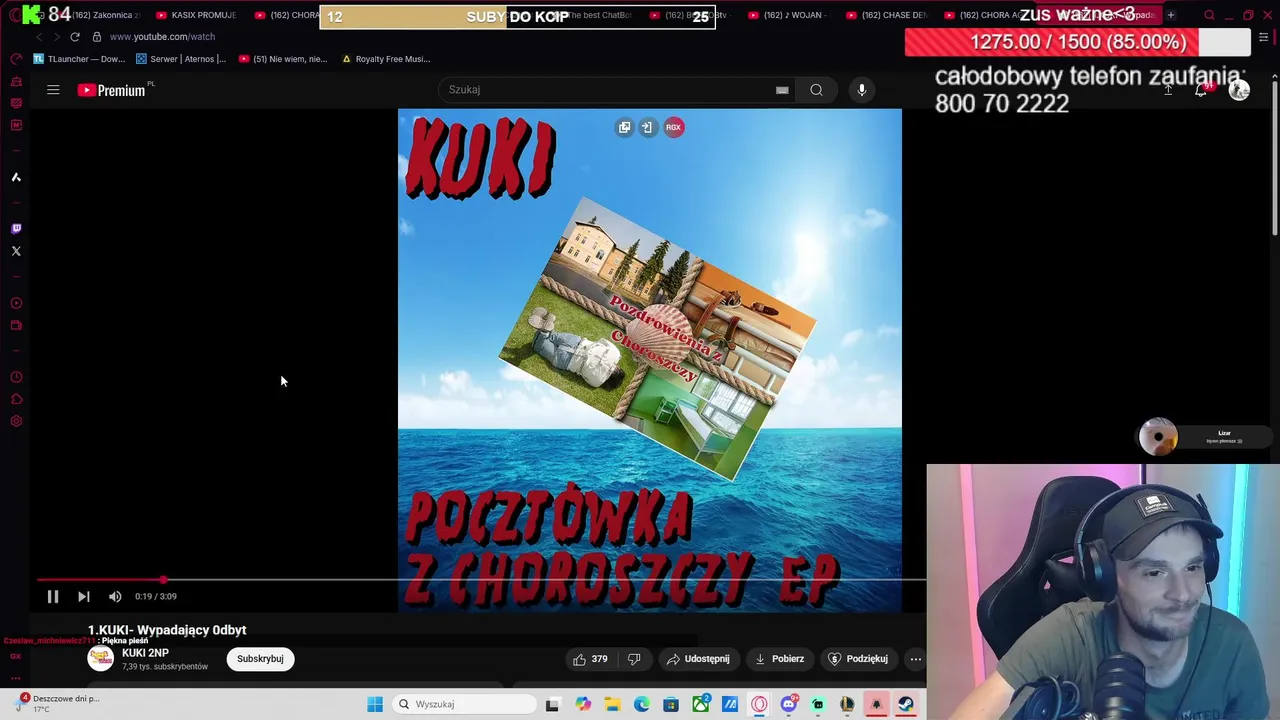Open the YouTube create upload icon
1280x720 pixels.
click(1167, 90)
